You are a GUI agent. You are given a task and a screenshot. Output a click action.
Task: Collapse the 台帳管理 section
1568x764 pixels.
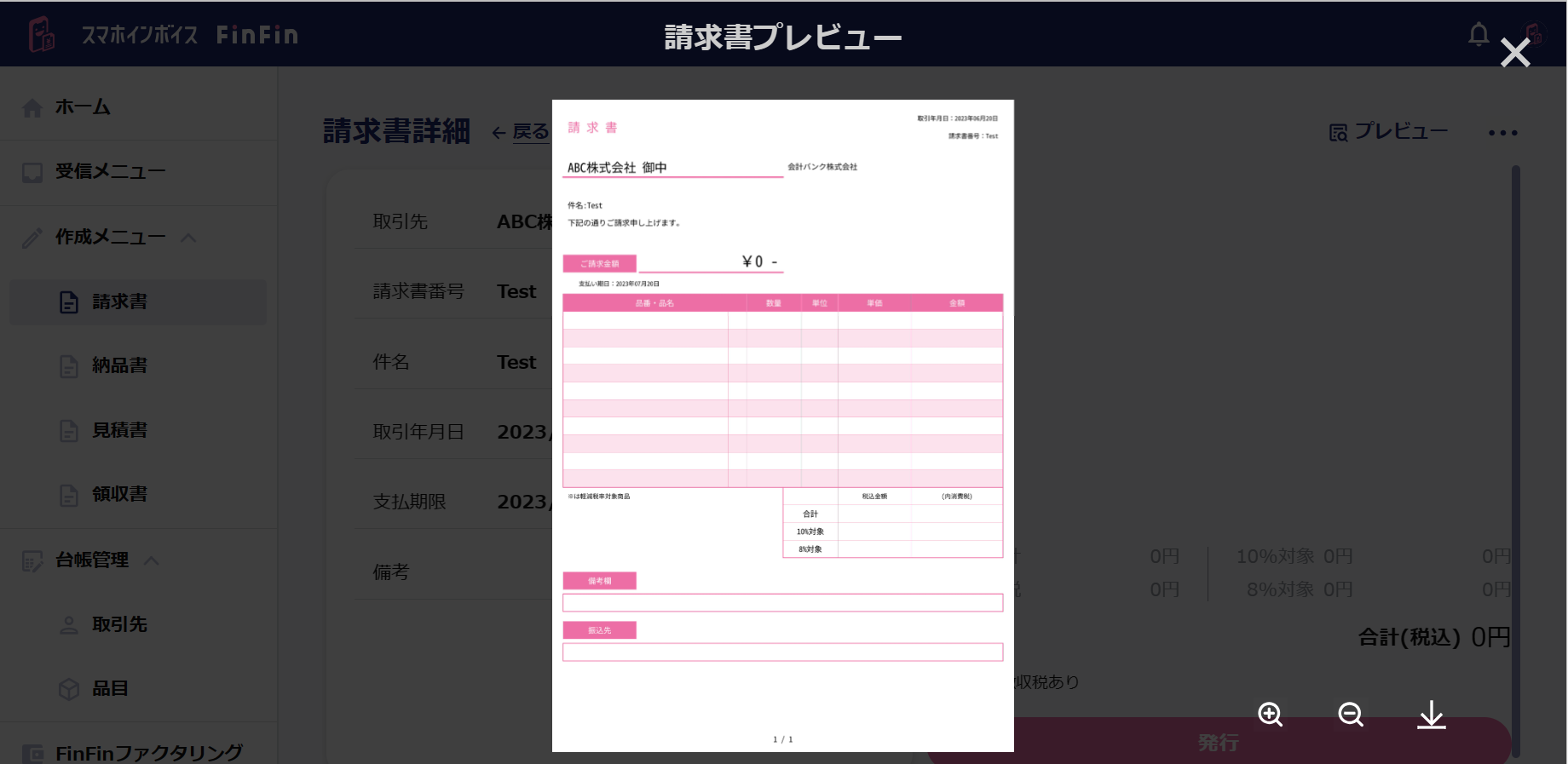coord(152,560)
